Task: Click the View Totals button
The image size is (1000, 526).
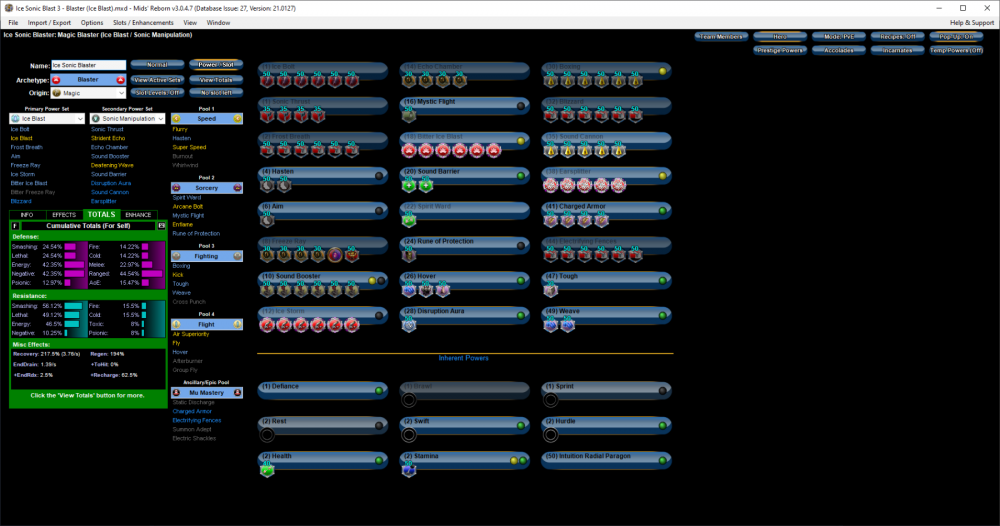Action: tap(217, 79)
